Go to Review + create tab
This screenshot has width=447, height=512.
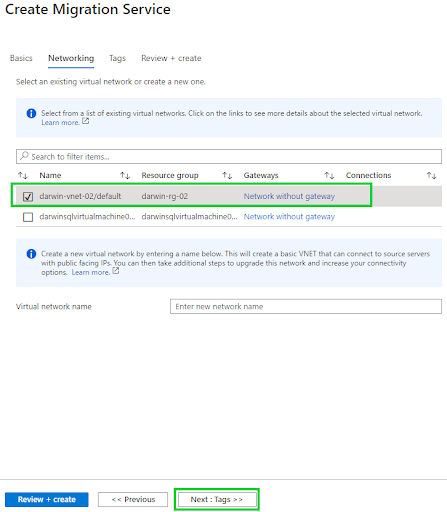[171, 58]
